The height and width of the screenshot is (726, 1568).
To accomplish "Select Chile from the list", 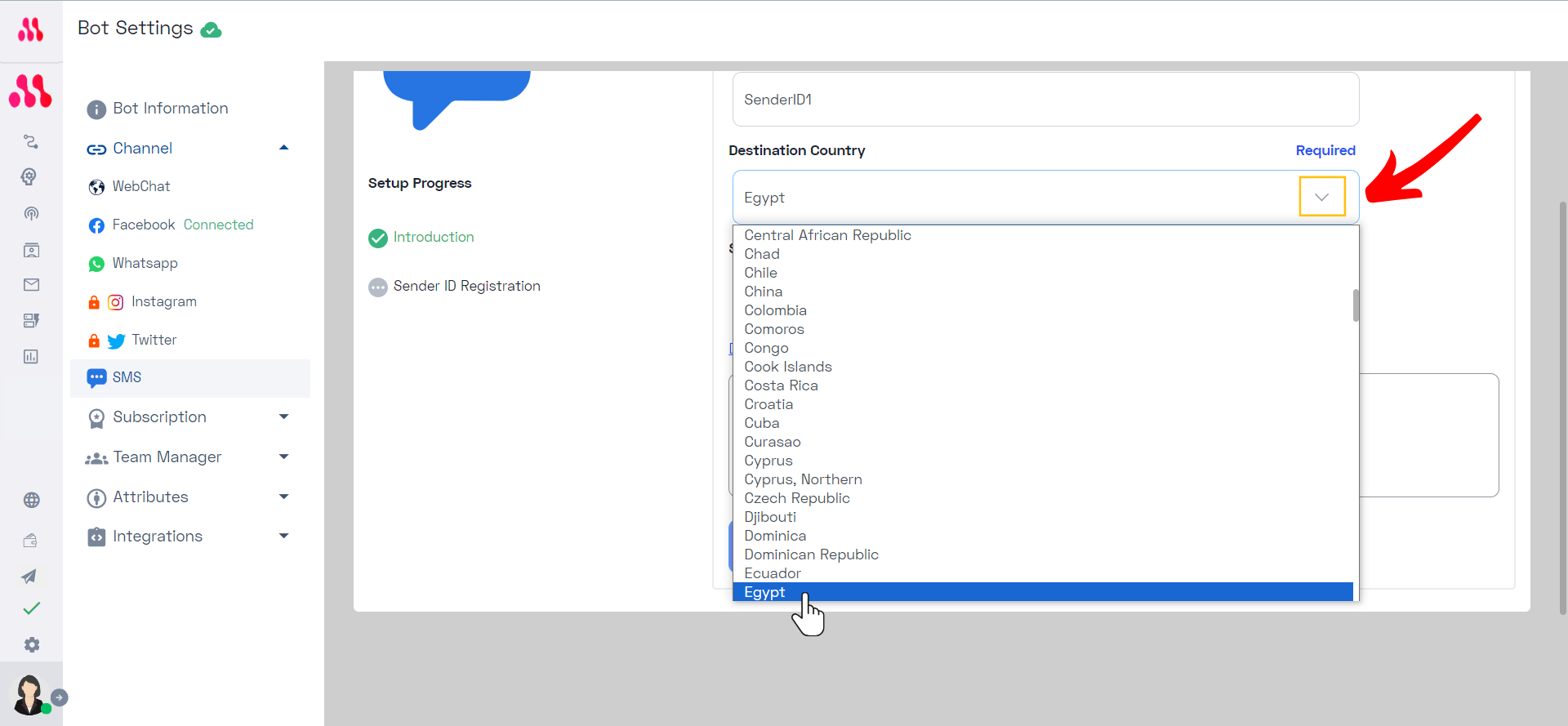I will click(x=1043, y=273).
